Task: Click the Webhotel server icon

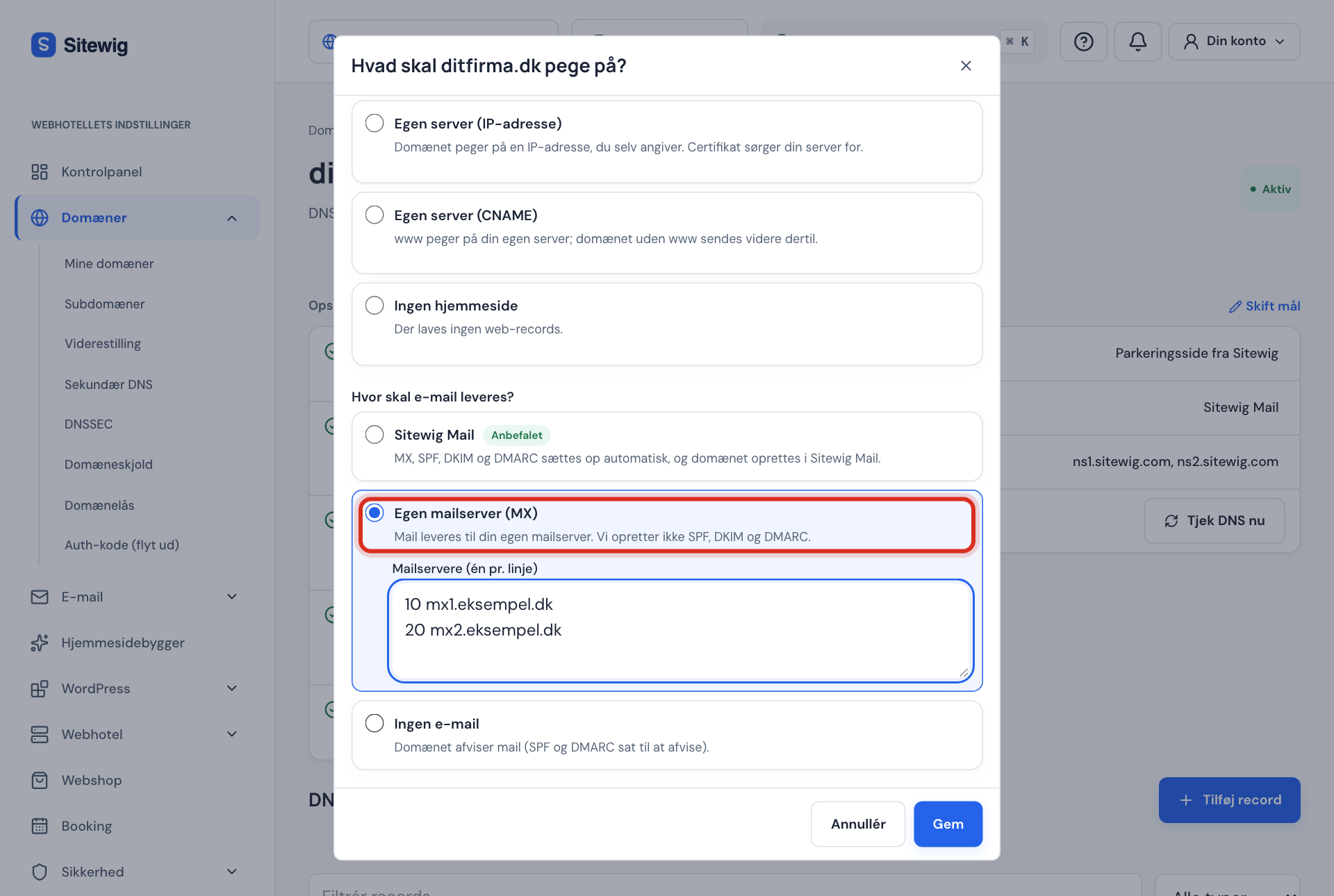Action: (x=40, y=734)
